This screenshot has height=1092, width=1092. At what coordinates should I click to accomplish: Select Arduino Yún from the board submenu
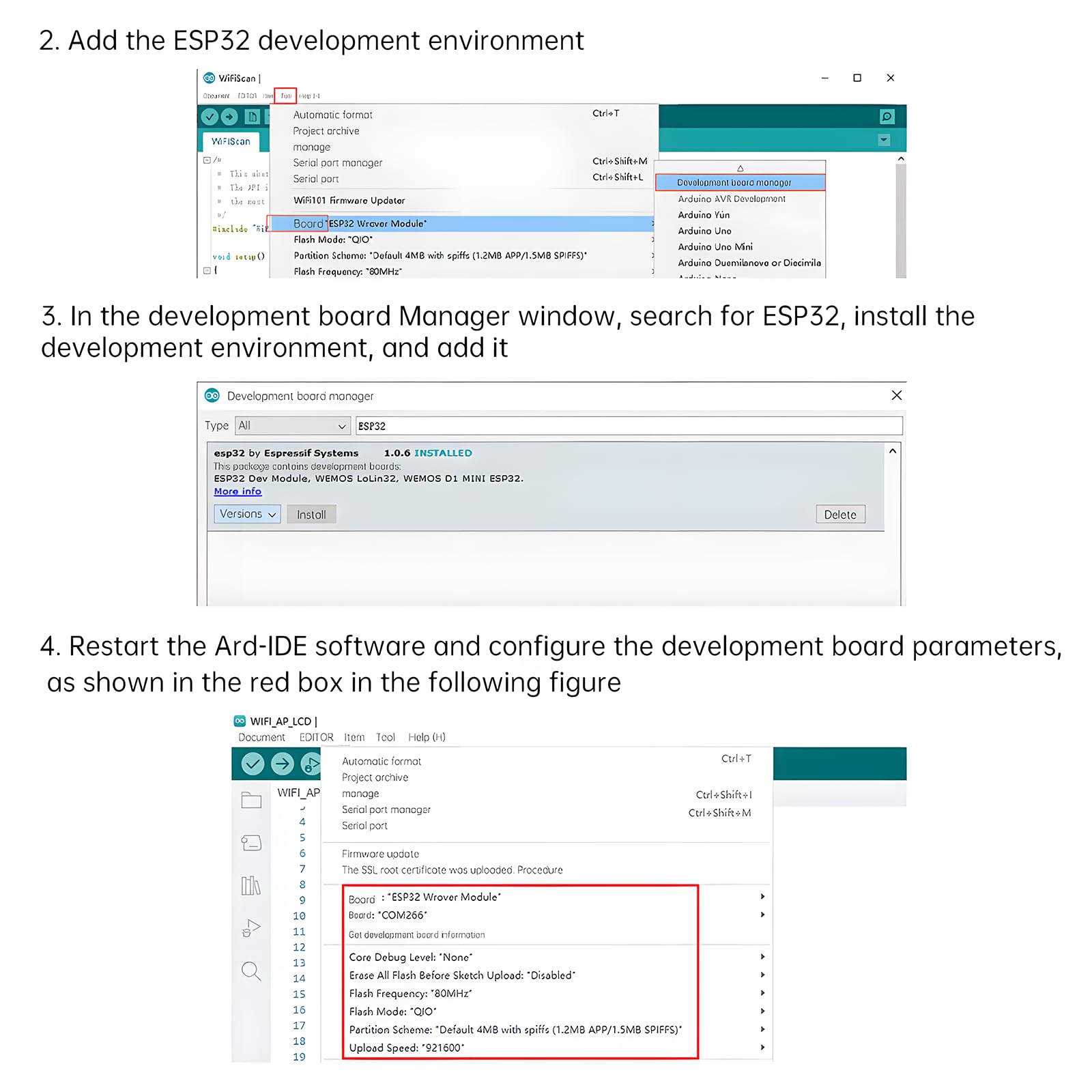point(704,215)
